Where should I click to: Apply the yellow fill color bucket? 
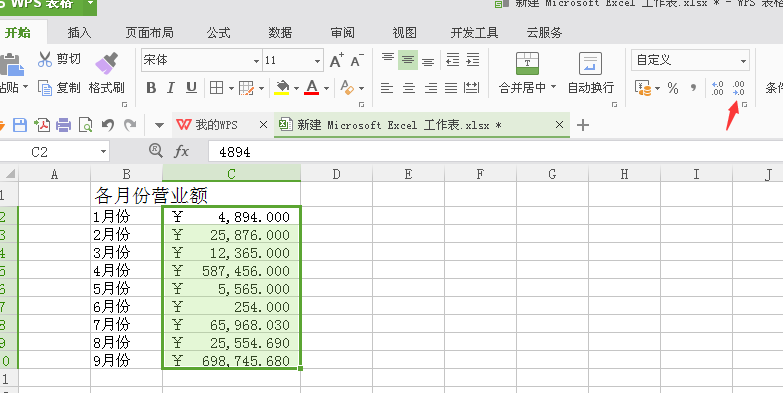click(x=282, y=87)
